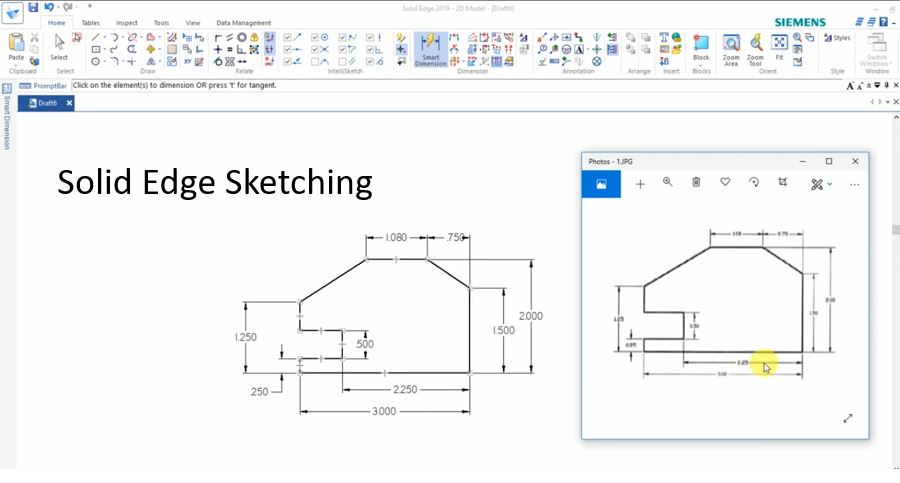Toggle the IntelliSketch point-on-element checkbox

(x=287, y=61)
